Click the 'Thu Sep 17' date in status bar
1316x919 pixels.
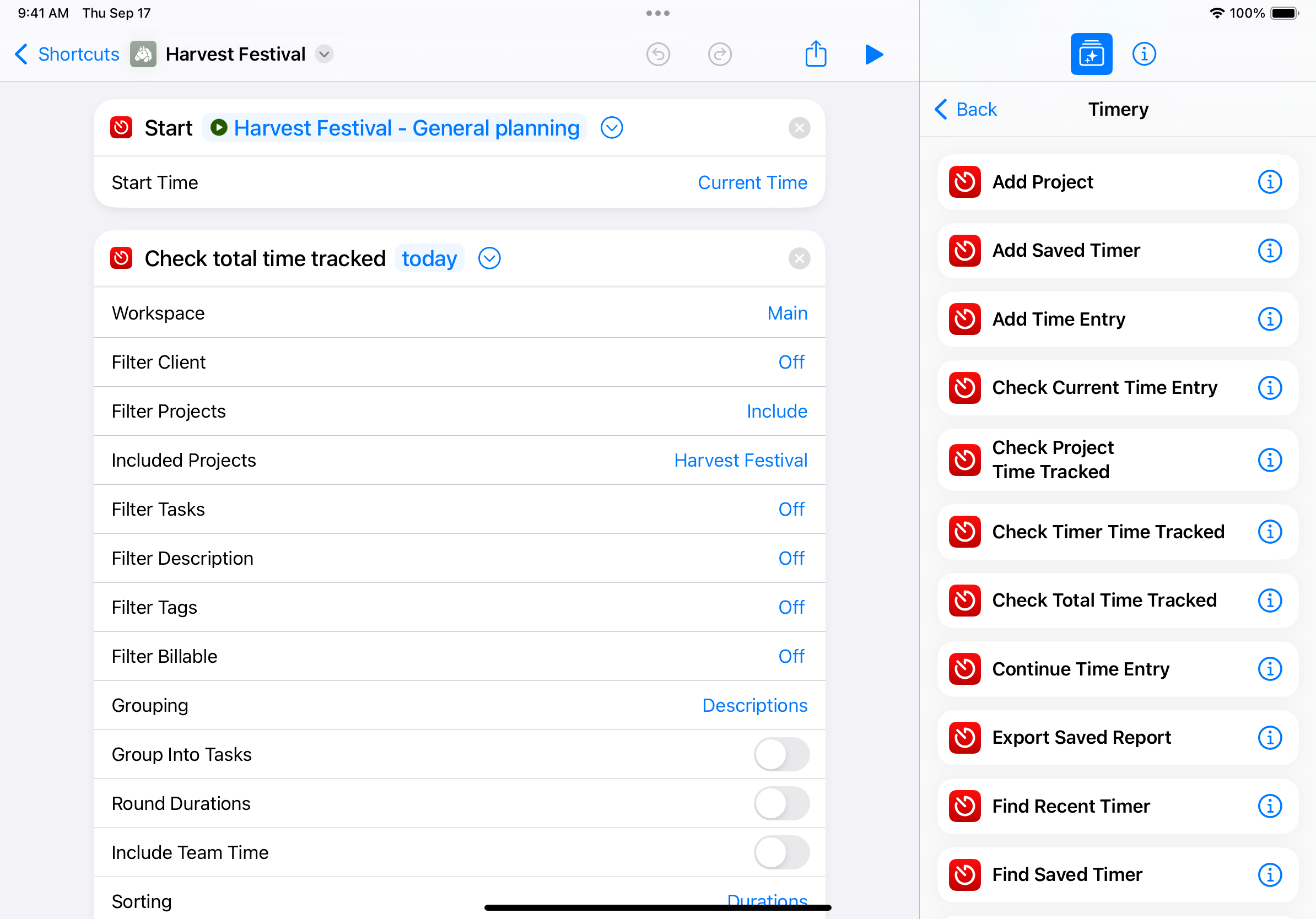[116, 13]
